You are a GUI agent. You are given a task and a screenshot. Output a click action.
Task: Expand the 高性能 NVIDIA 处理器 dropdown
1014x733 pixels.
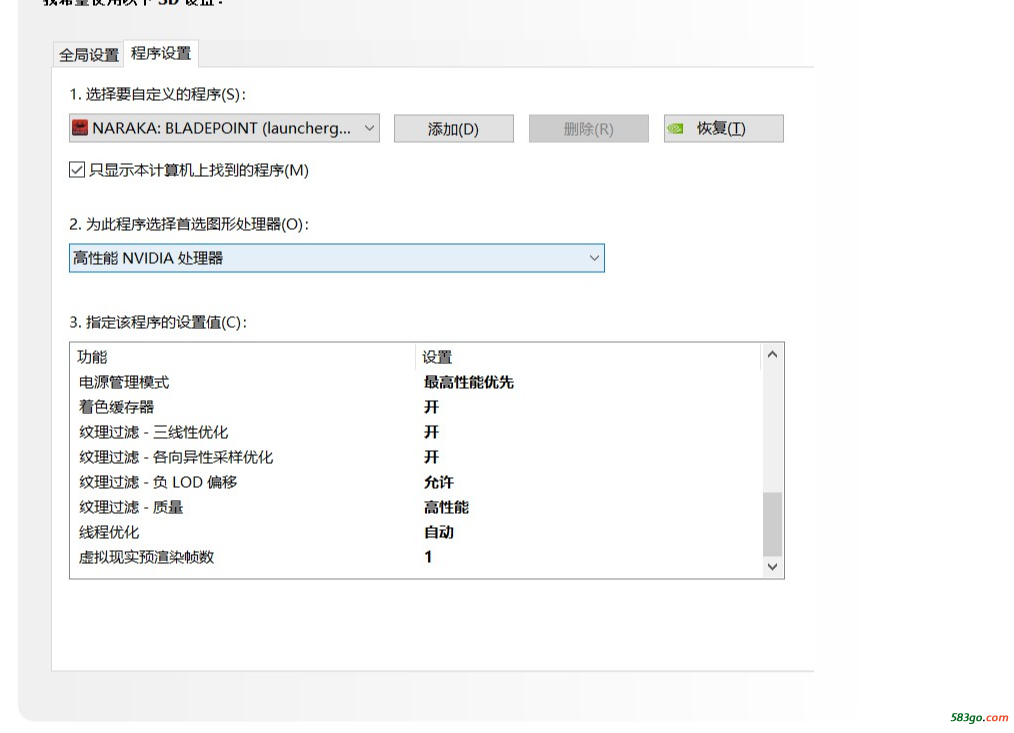click(x=336, y=258)
